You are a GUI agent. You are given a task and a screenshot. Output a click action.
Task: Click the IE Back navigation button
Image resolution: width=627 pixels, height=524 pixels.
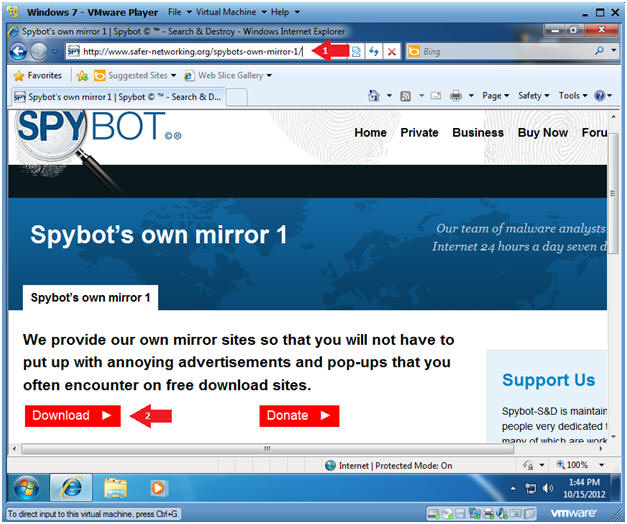pyautogui.click(x=18, y=52)
